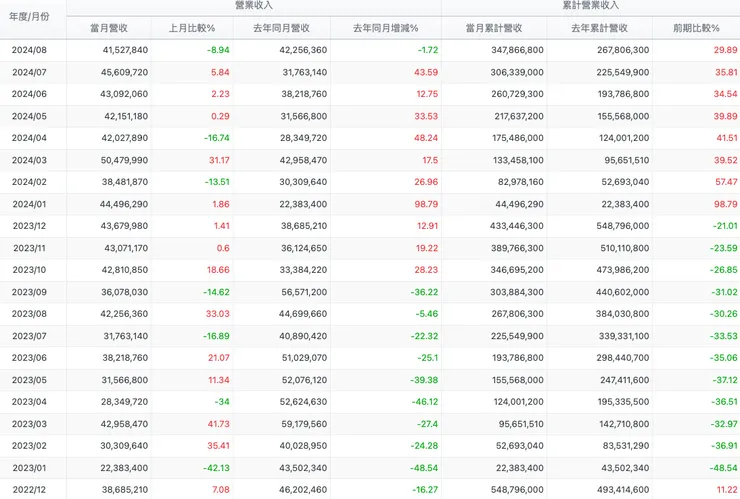This screenshot has width=740, height=499.
Task: Click period comparison value 57.47
Action: (x=726, y=182)
